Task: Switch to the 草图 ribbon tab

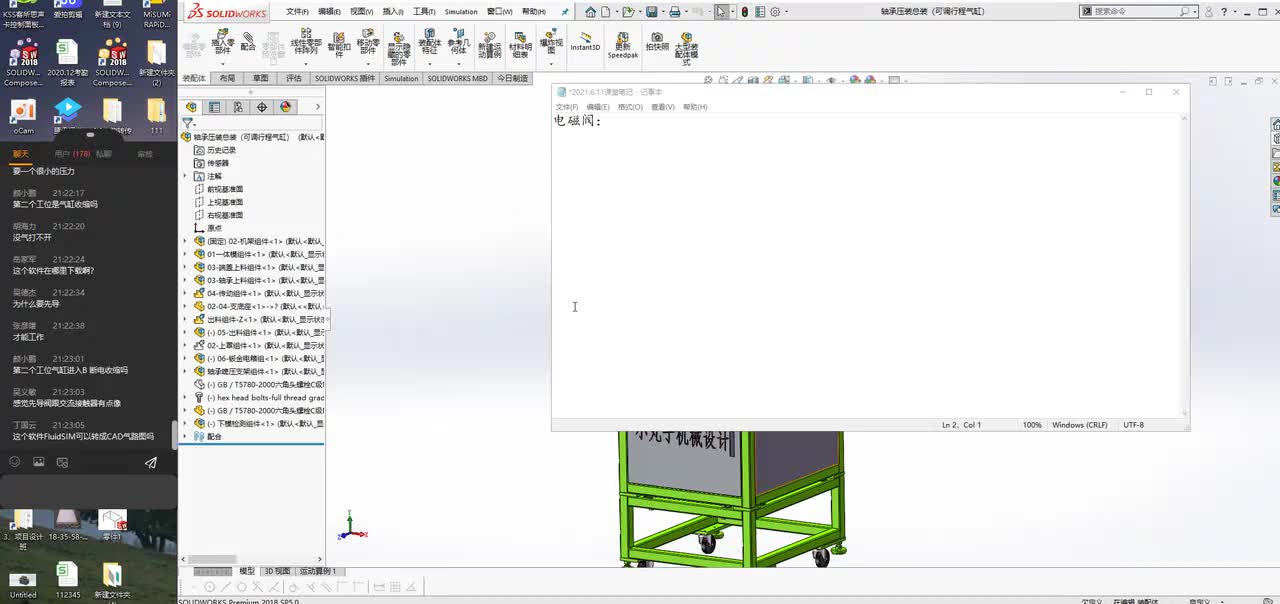Action: click(260, 78)
